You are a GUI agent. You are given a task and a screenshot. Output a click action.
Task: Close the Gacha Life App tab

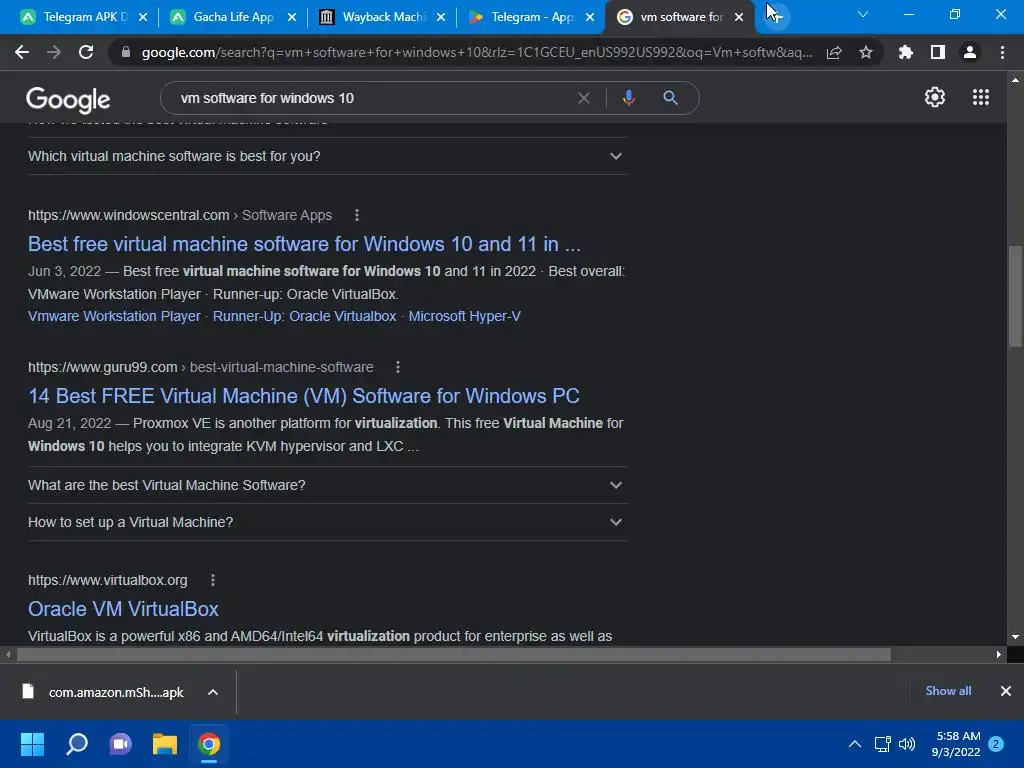pos(292,17)
